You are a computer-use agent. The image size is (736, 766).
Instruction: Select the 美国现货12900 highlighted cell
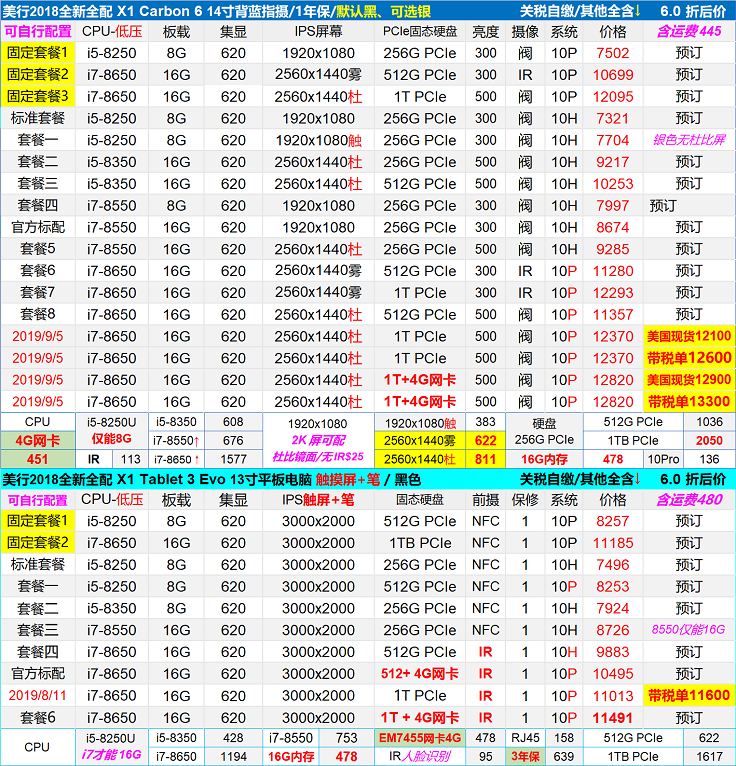[x=689, y=380]
